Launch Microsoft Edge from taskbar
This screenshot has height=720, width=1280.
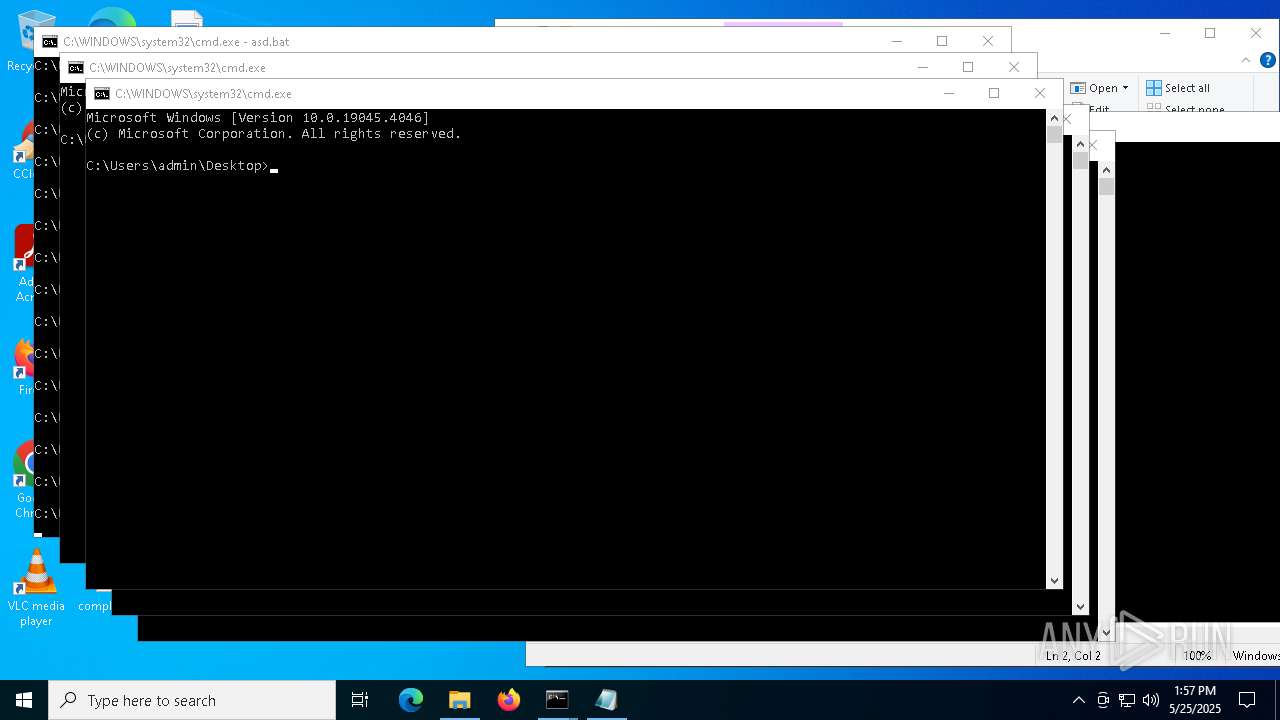411,700
